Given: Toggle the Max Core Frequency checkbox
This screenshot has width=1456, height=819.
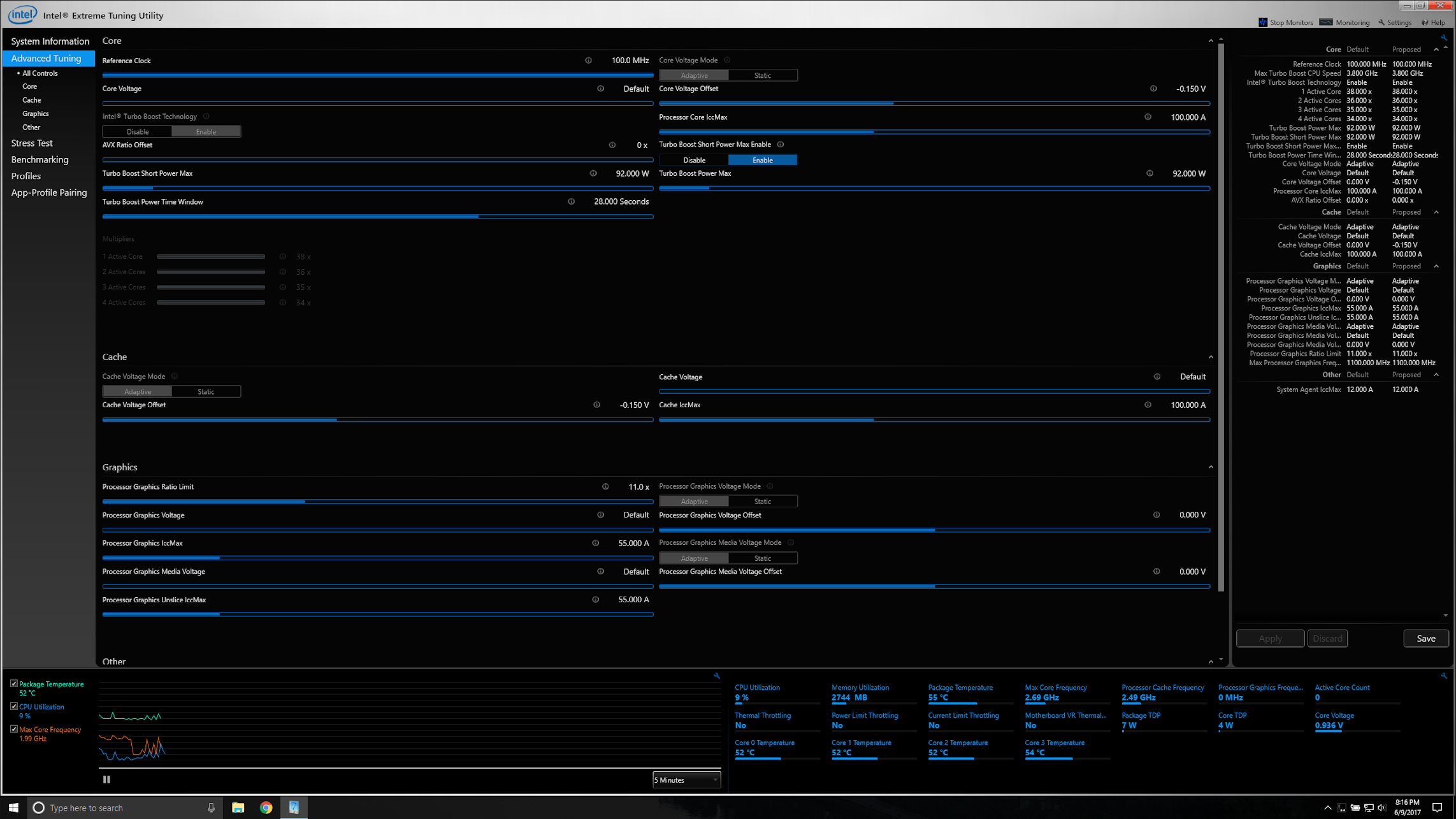Looking at the screenshot, I should click(x=14, y=729).
